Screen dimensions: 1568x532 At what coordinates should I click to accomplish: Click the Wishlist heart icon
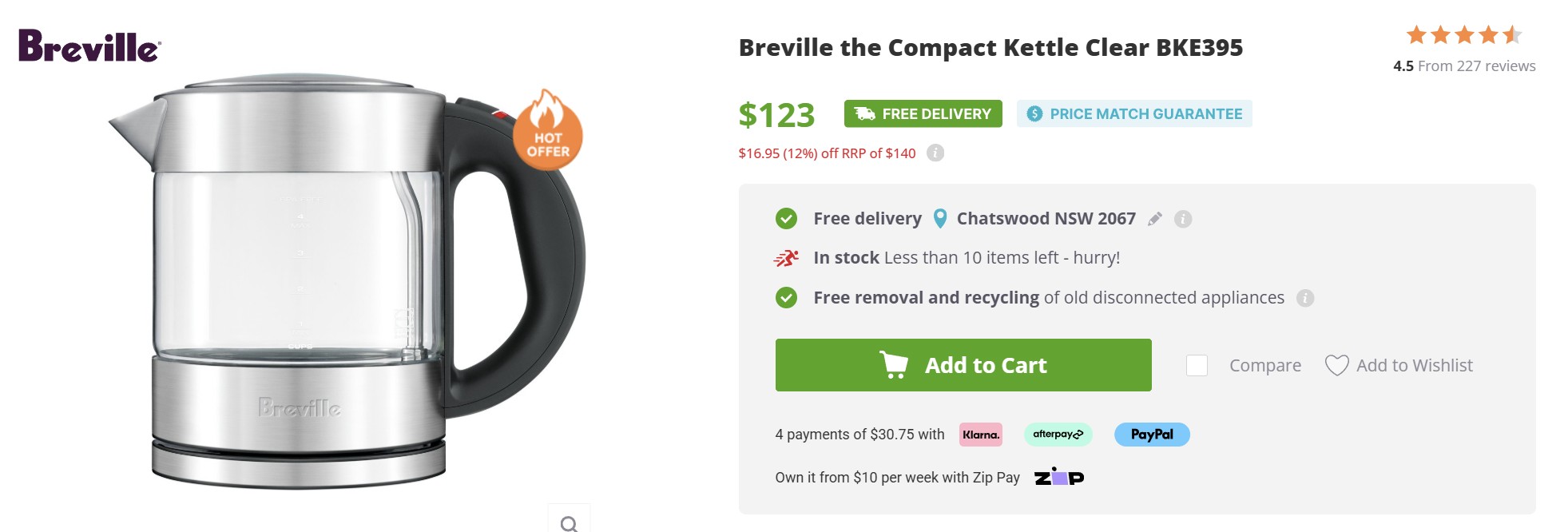click(x=1336, y=365)
